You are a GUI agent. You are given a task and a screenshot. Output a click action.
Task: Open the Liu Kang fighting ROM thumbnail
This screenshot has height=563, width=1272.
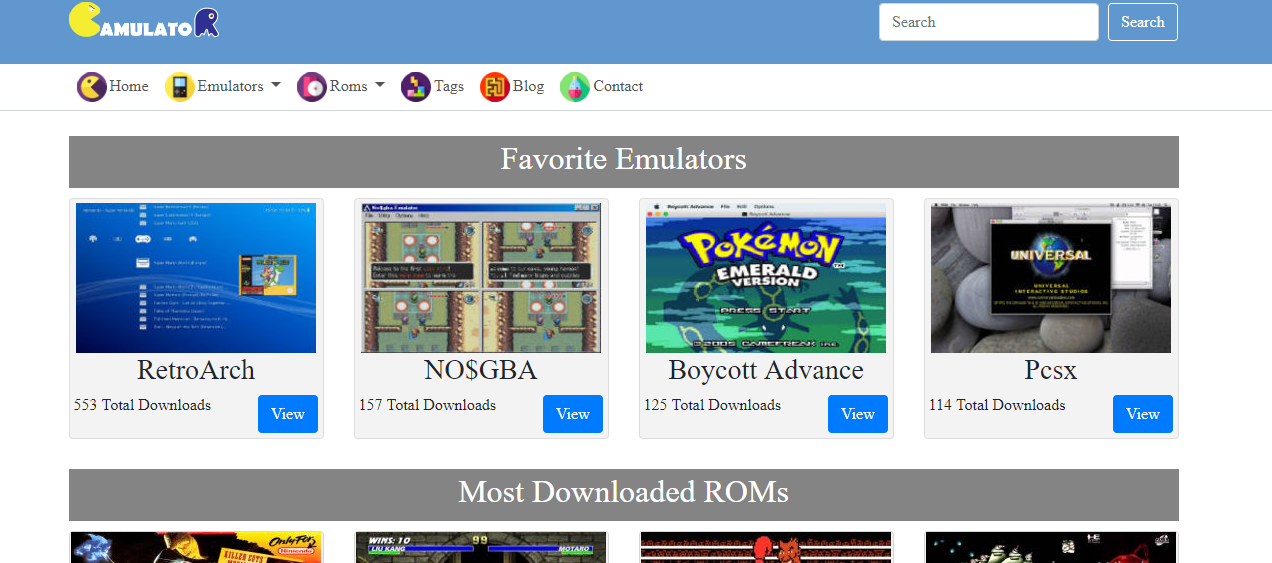[481, 548]
